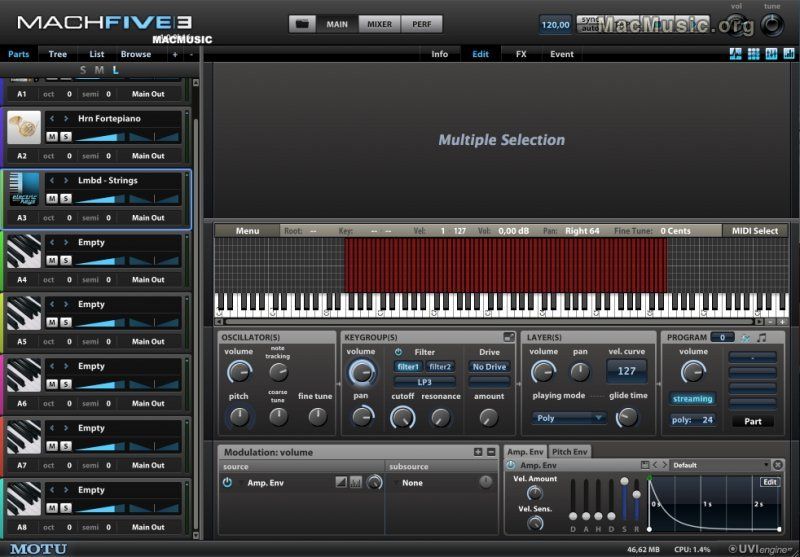Switch to the Pitch Env tab
Screen dimensions: 800x557
click(569, 451)
